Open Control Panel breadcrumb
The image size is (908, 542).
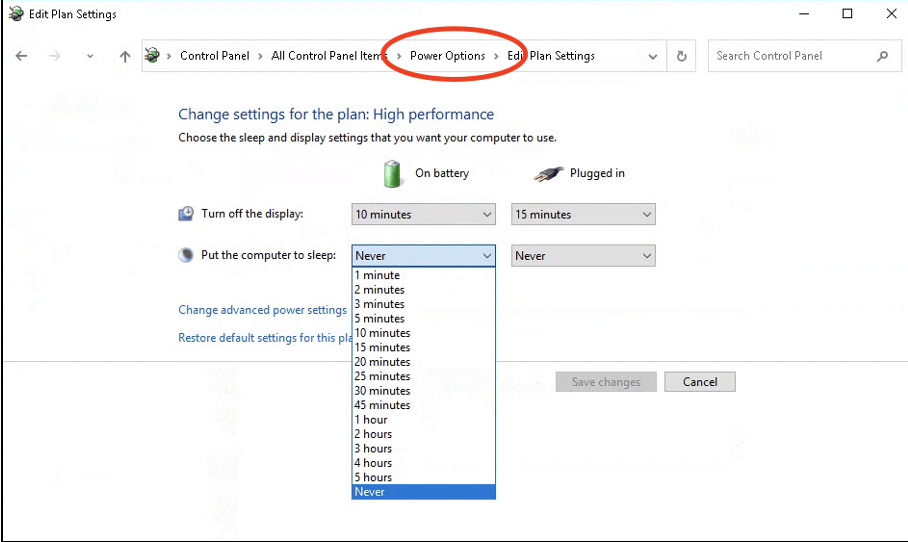(215, 56)
